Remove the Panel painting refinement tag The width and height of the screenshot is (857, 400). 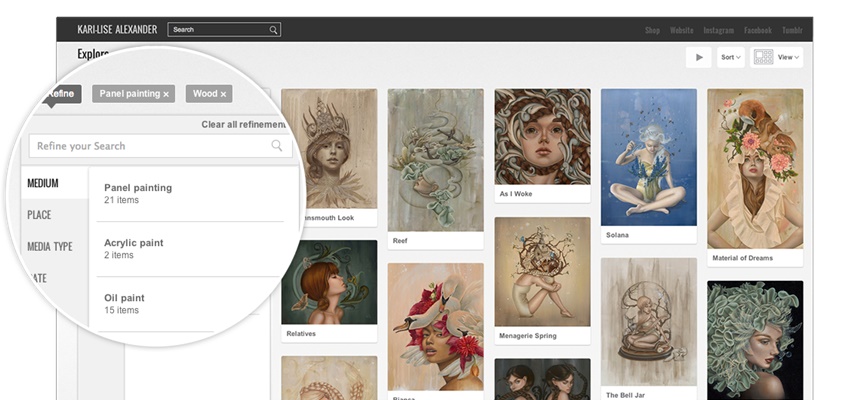coord(166,94)
